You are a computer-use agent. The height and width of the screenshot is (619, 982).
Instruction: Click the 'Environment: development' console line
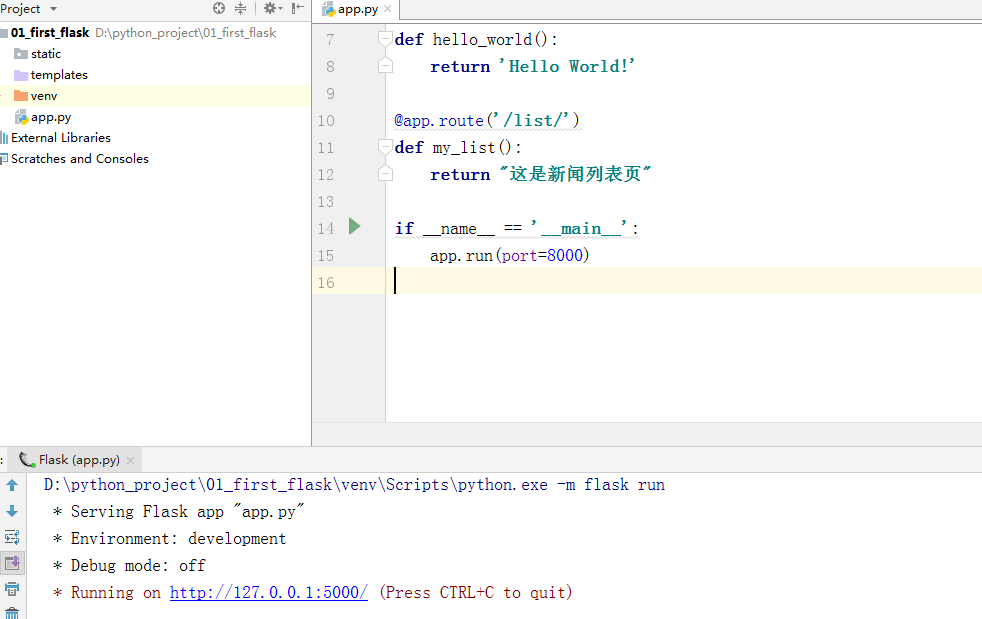(x=169, y=539)
